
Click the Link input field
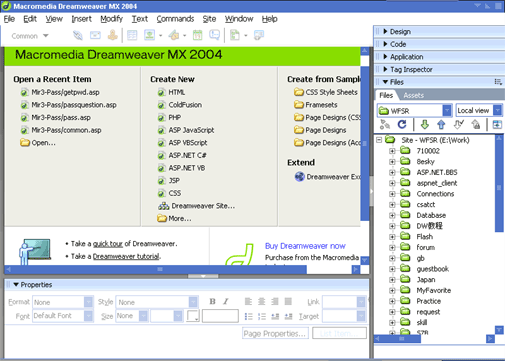(340, 302)
